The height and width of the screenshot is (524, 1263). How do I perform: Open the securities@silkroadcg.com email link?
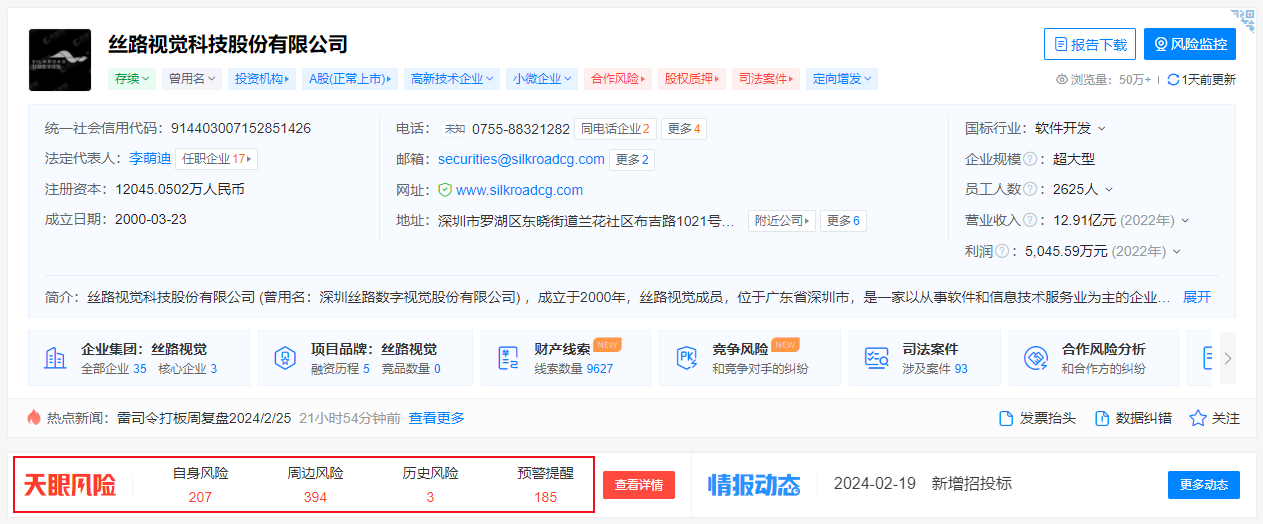(x=521, y=159)
